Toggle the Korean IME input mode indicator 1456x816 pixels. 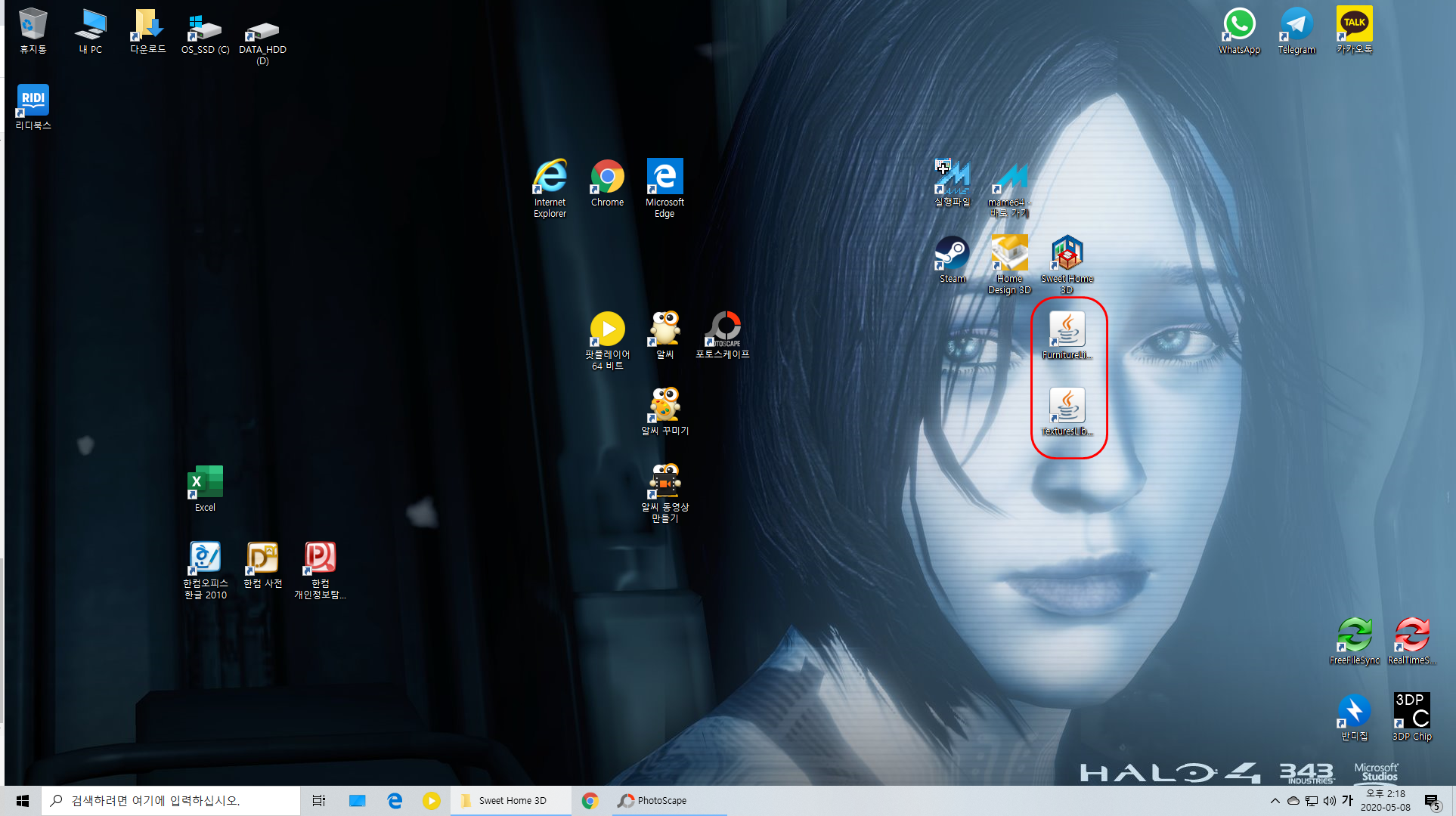point(1347,800)
